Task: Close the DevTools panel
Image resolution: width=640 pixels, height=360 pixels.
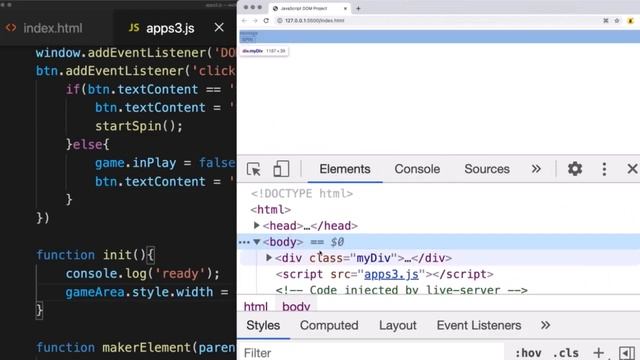Action: click(x=632, y=169)
